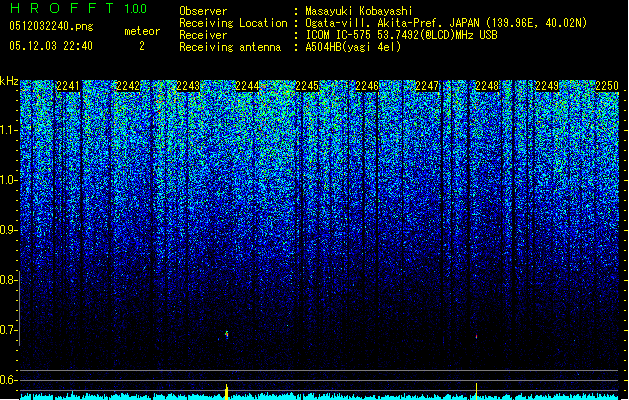Click the 2249 time marker
This screenshot has width=629, height=400.
(x=547, y=86)
